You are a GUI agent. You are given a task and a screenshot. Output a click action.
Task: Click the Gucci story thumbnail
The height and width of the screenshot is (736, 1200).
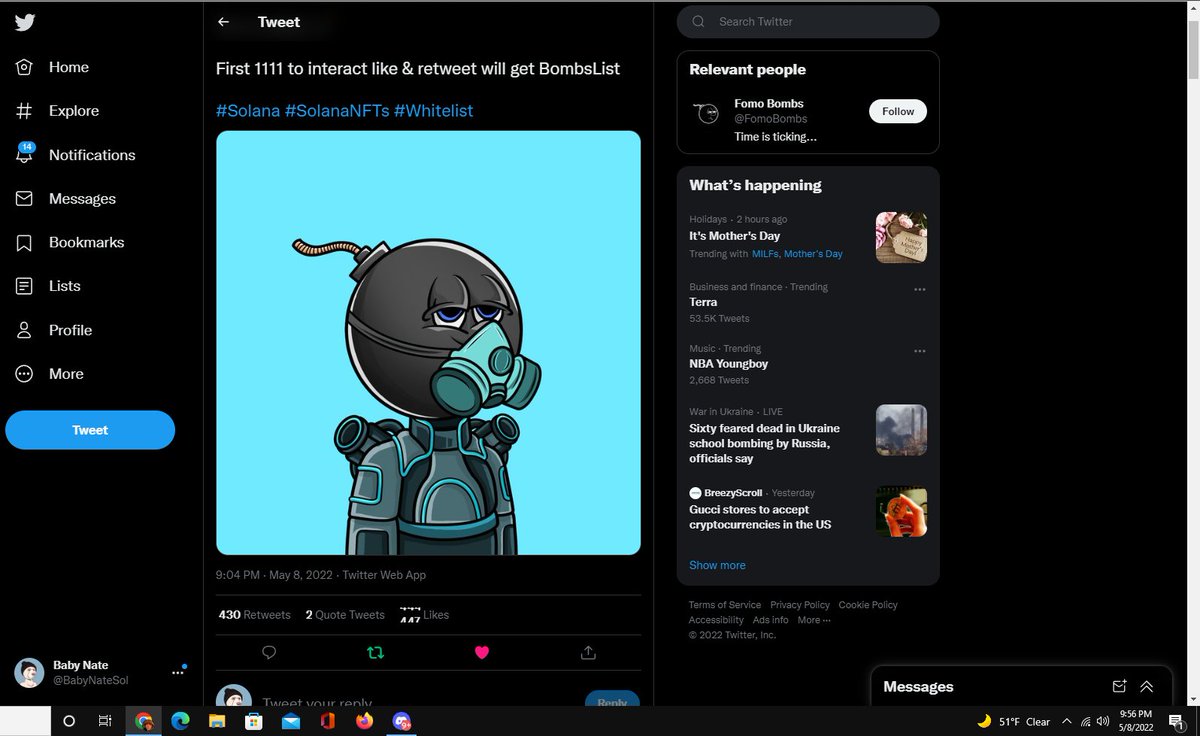click(901, 512)
